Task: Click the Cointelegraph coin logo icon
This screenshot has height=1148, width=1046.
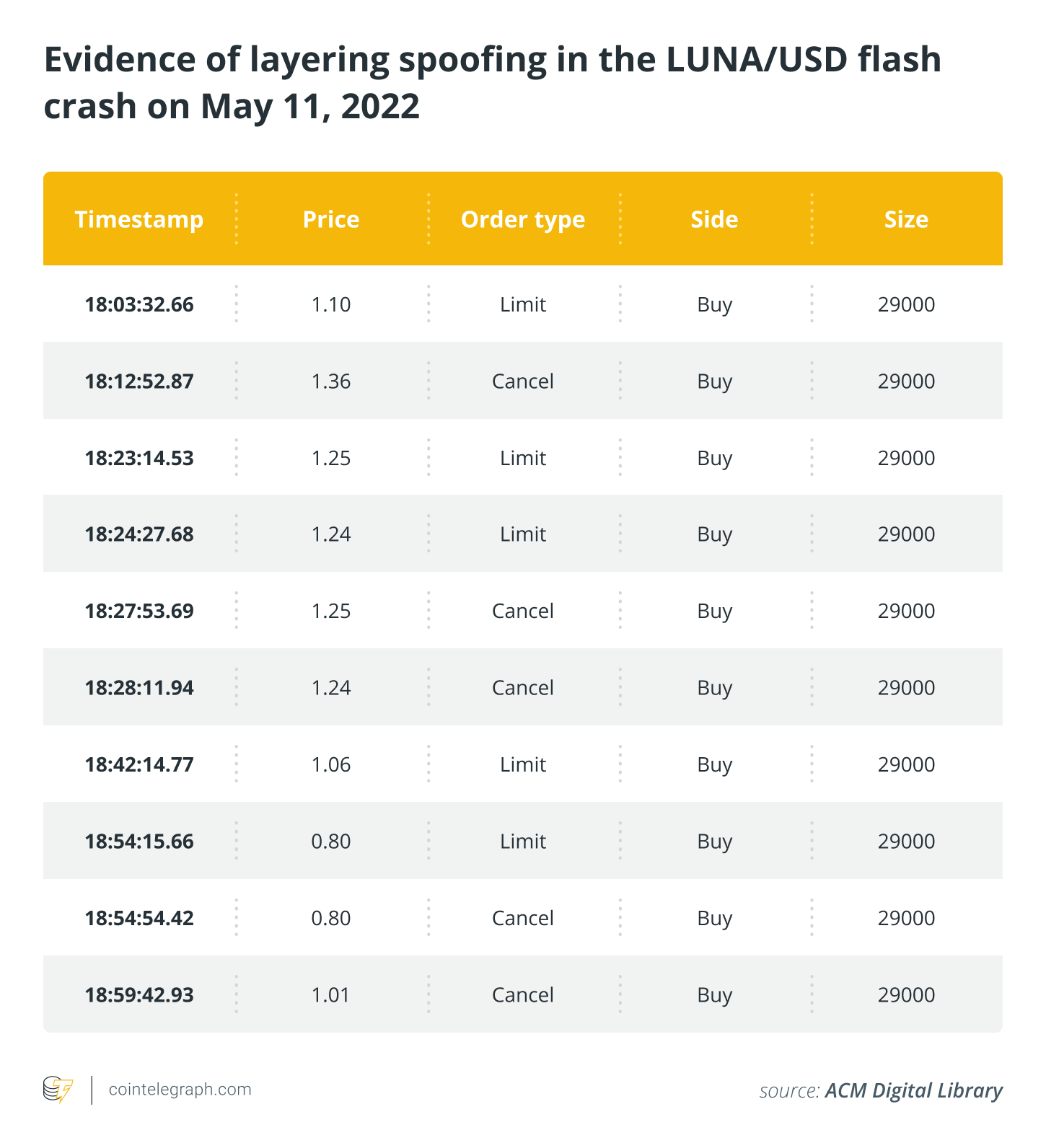Action: [x=58, y=1090]
